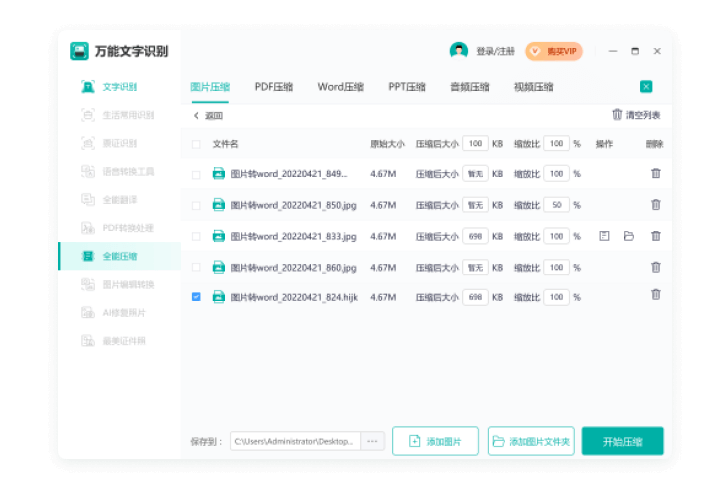Open 语音转换工具 in the sidebar

pyautogui.click(x=117, y=171)
